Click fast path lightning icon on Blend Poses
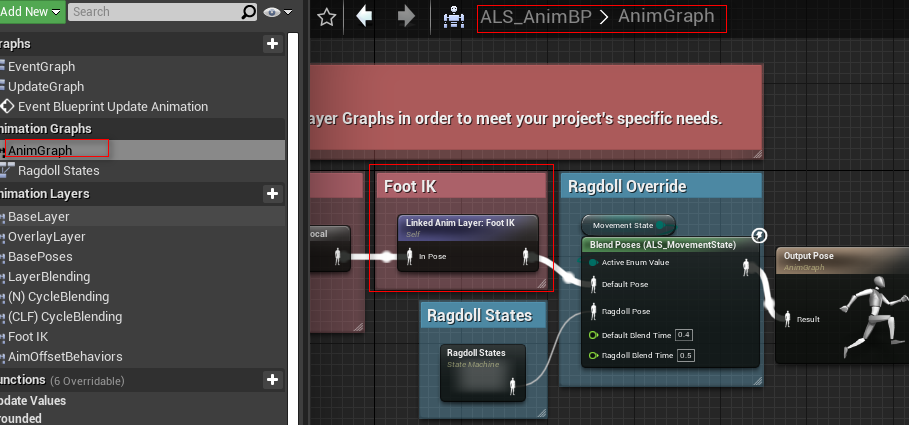909x425 pixels. tap(759, 235)
